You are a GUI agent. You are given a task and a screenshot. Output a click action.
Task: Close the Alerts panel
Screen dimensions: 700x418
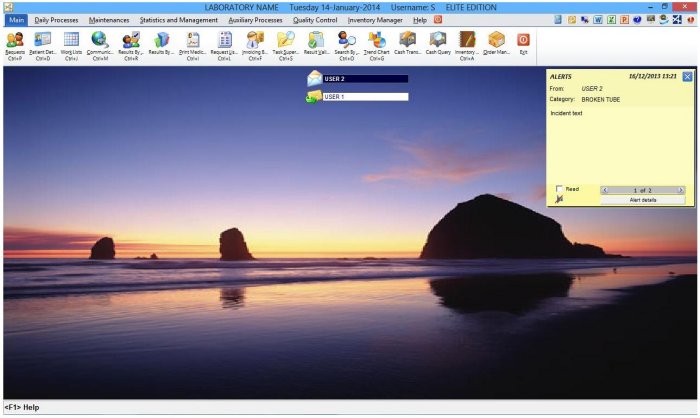point(687,76)
